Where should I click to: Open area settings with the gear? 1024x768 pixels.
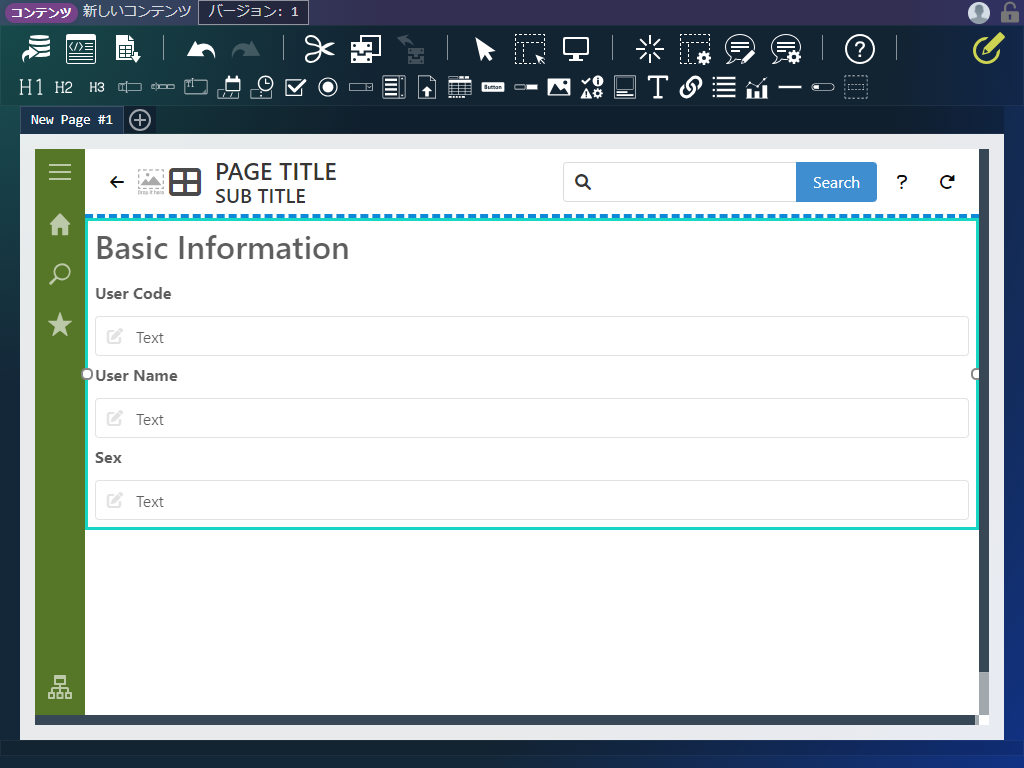click(x=695, y=49)
